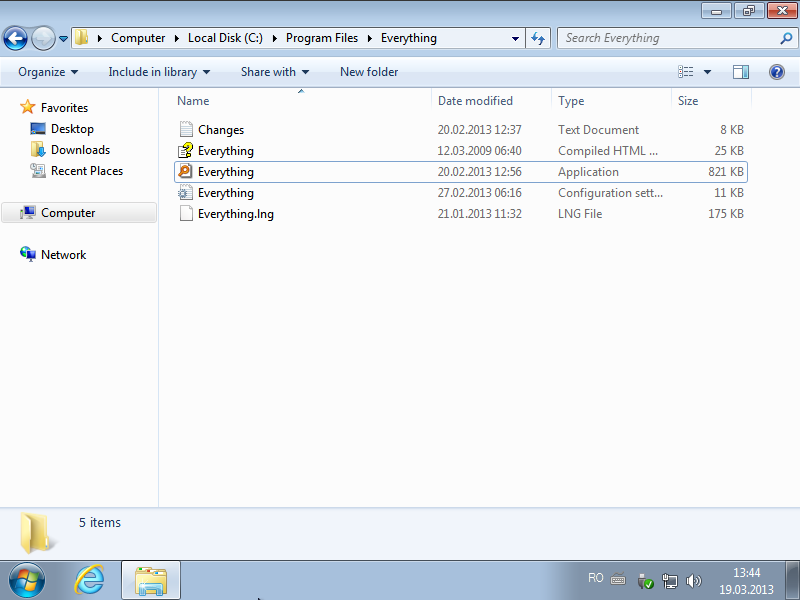The height and width of the screenshot is (600, 800).
Task: Select the Everything Compiled HTML help icon
Action: (x=186, y=151)
